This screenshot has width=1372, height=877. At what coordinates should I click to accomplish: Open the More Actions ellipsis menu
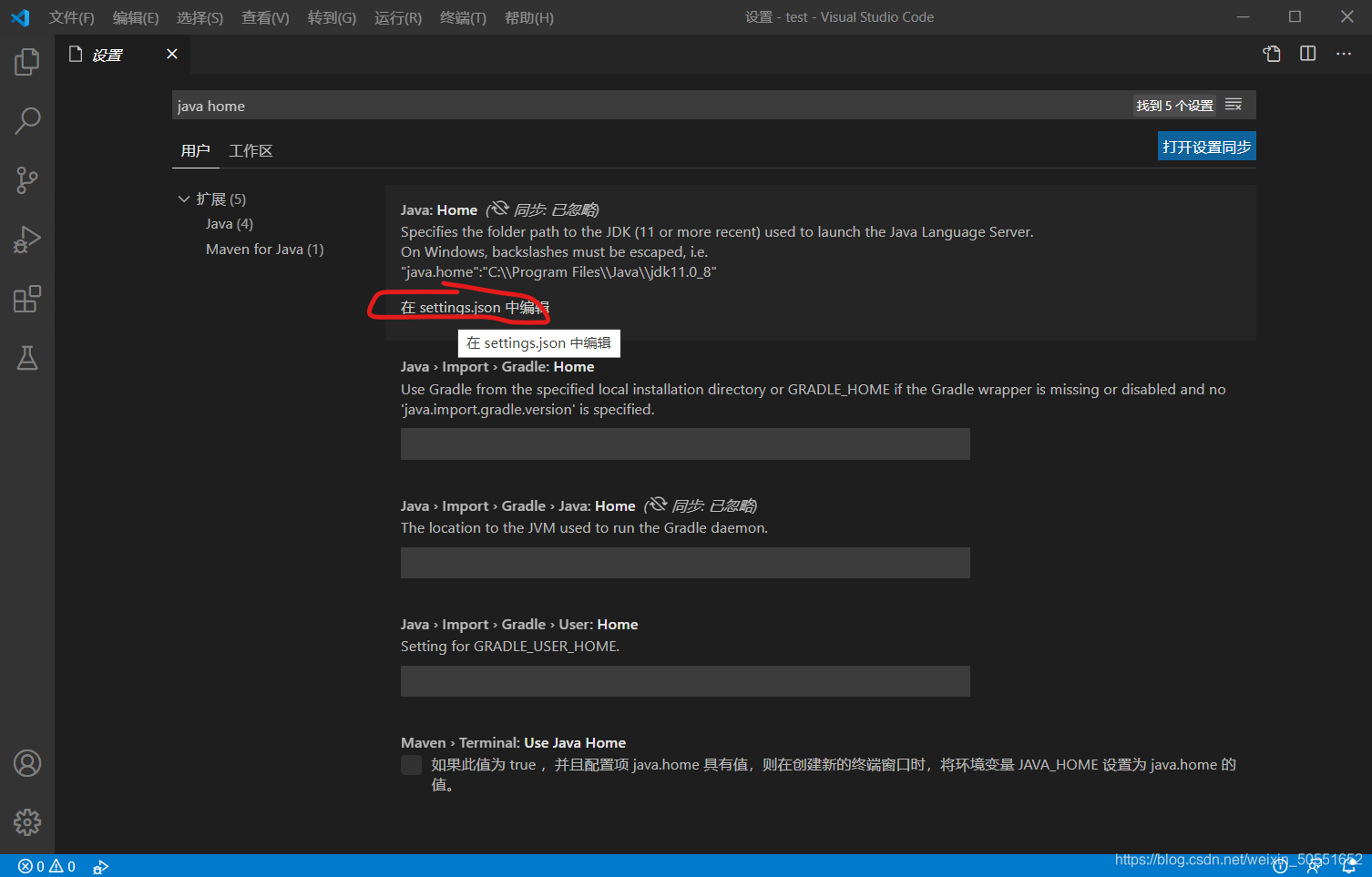coord(1344,54)
